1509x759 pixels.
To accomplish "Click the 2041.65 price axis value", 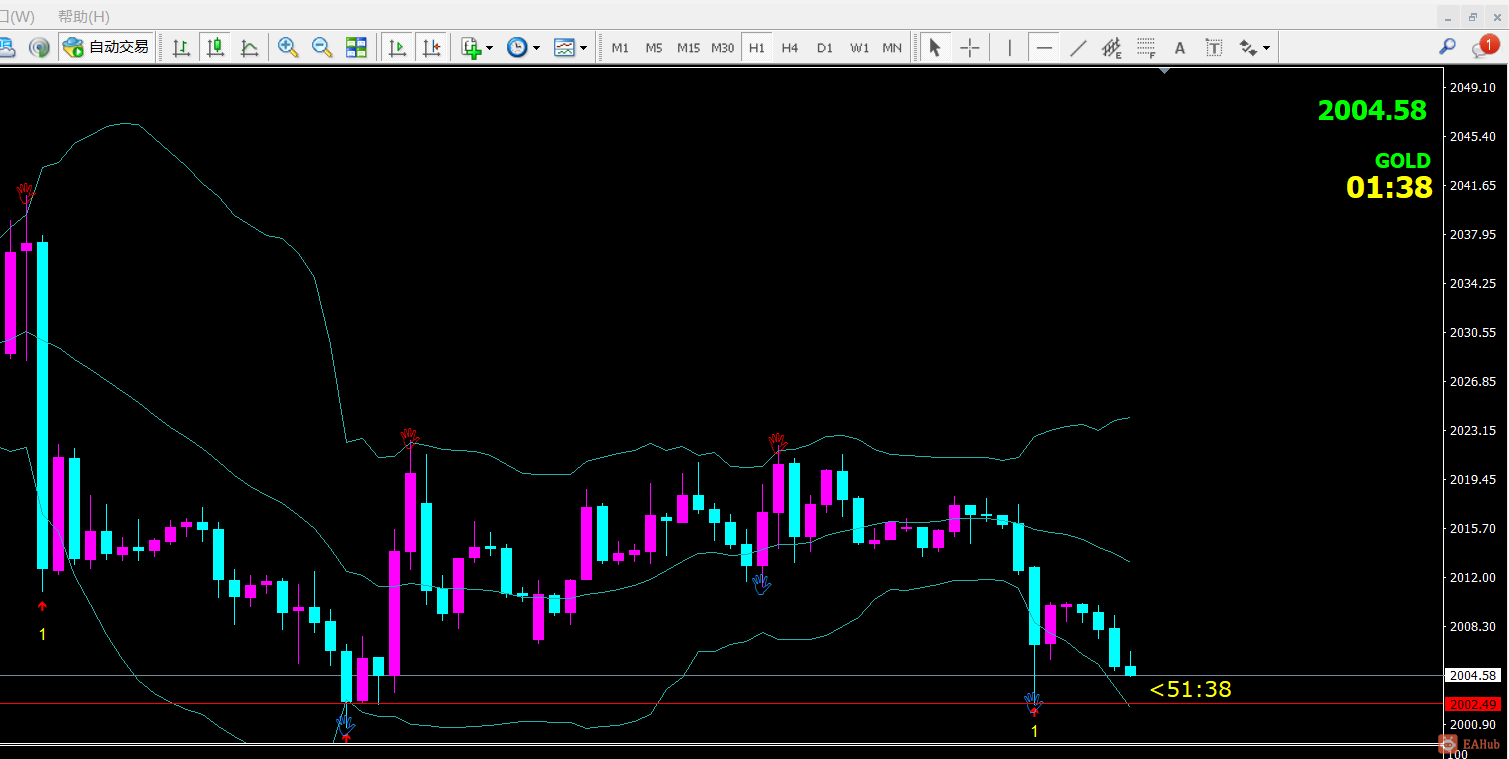I will point(1473,185).
